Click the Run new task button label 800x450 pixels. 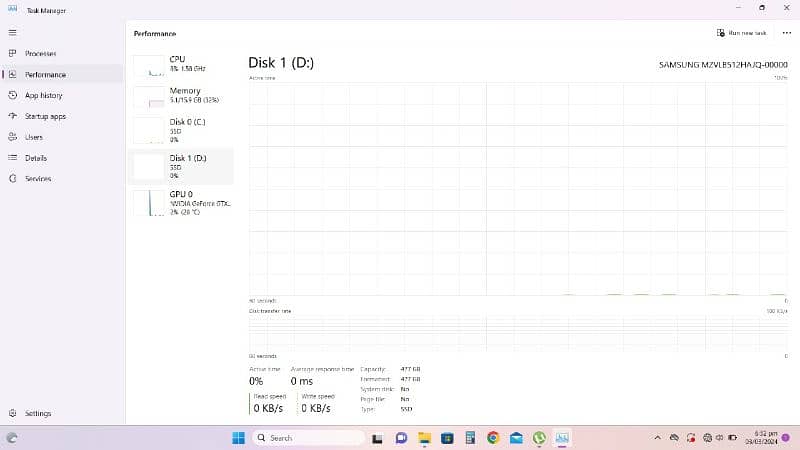tap(747, 33)
